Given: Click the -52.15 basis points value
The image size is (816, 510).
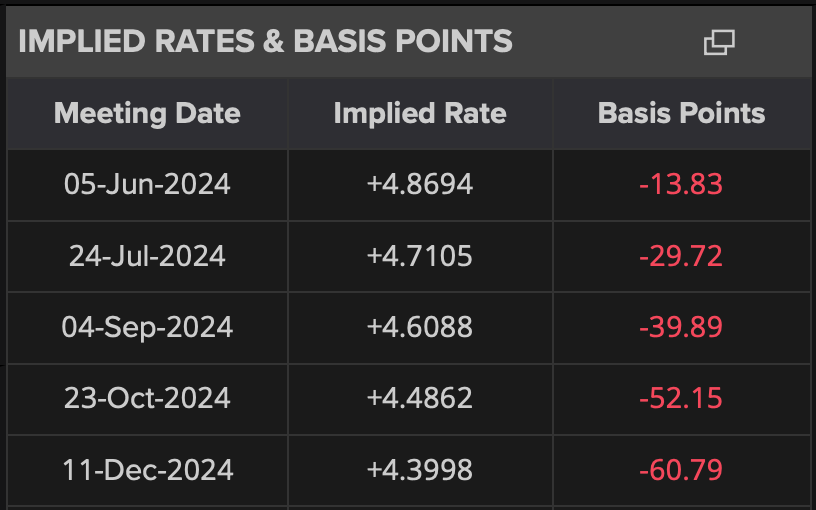Looking at the screenshot, I should [681, 398].
